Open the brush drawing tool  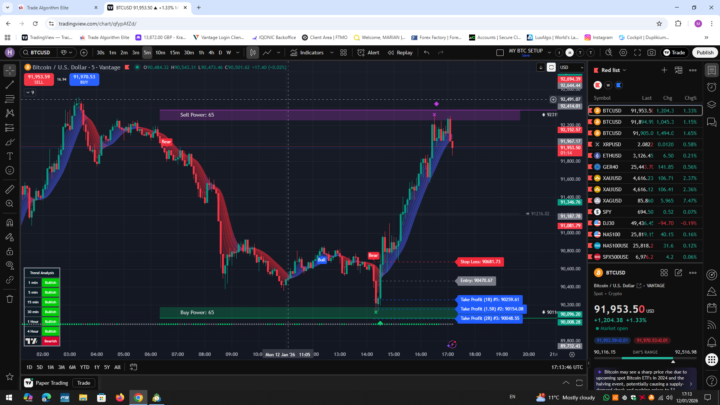coord(10,142)
